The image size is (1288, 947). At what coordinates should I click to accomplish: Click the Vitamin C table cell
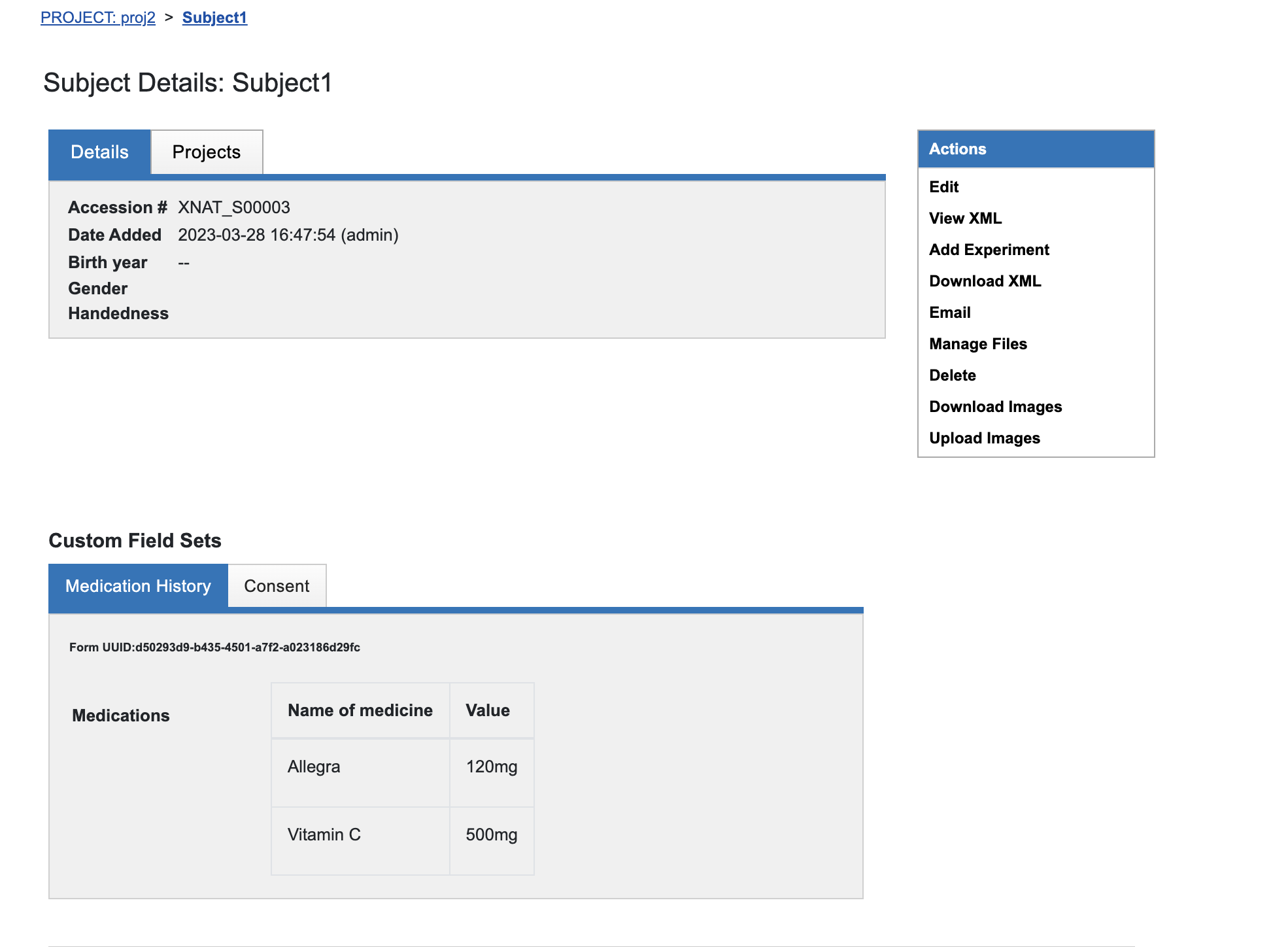[324, 835]
